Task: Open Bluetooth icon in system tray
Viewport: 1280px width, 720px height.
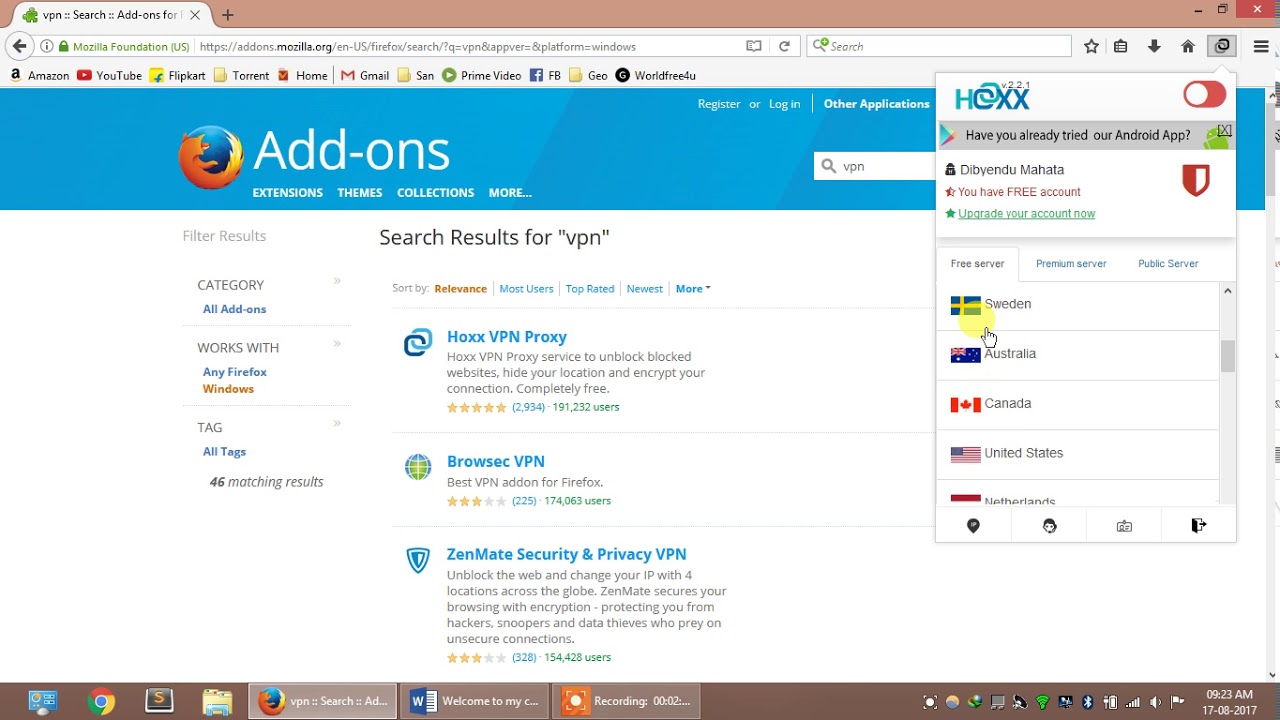Action: click(x=1088, y=702)
